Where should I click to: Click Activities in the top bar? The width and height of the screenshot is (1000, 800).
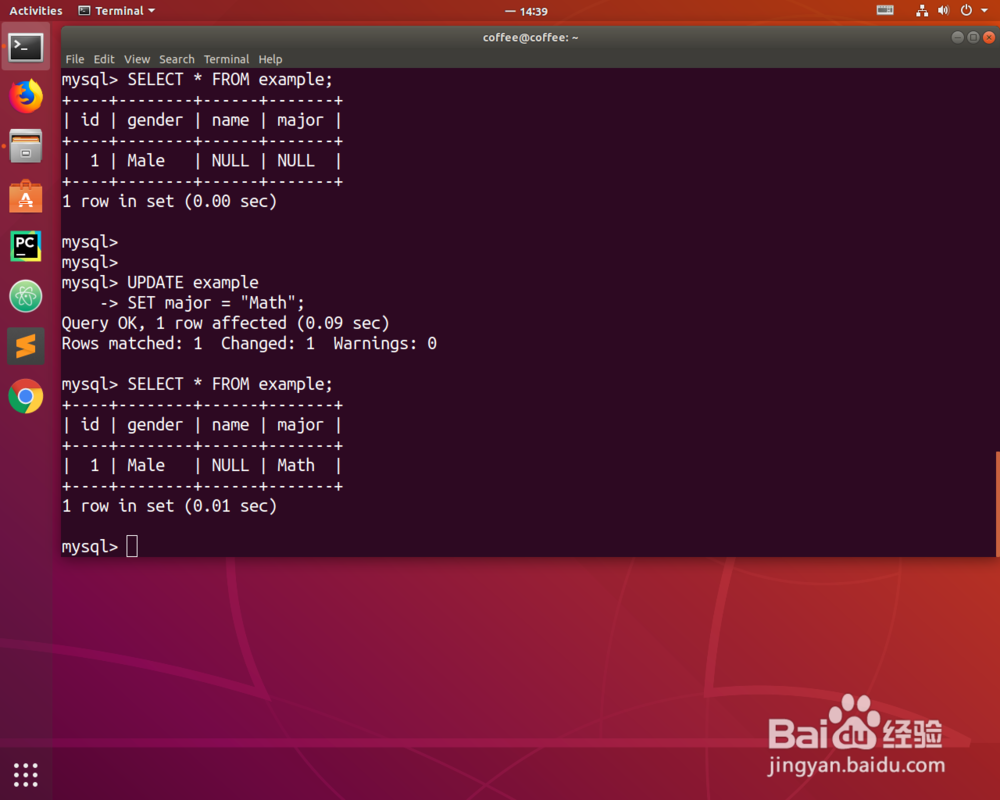pyautogui.click(x=36, y=11)
